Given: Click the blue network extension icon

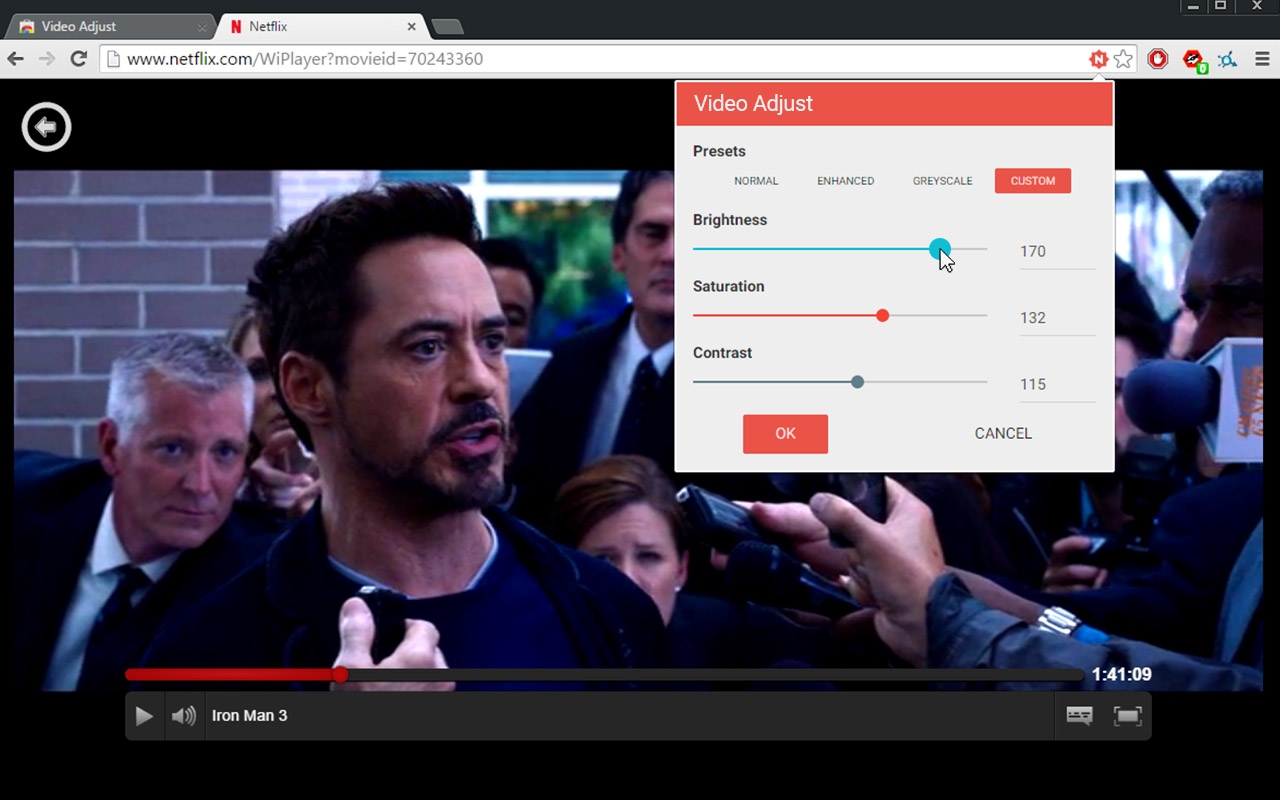Looking at the screenshot, I should tap(1228, 59).
